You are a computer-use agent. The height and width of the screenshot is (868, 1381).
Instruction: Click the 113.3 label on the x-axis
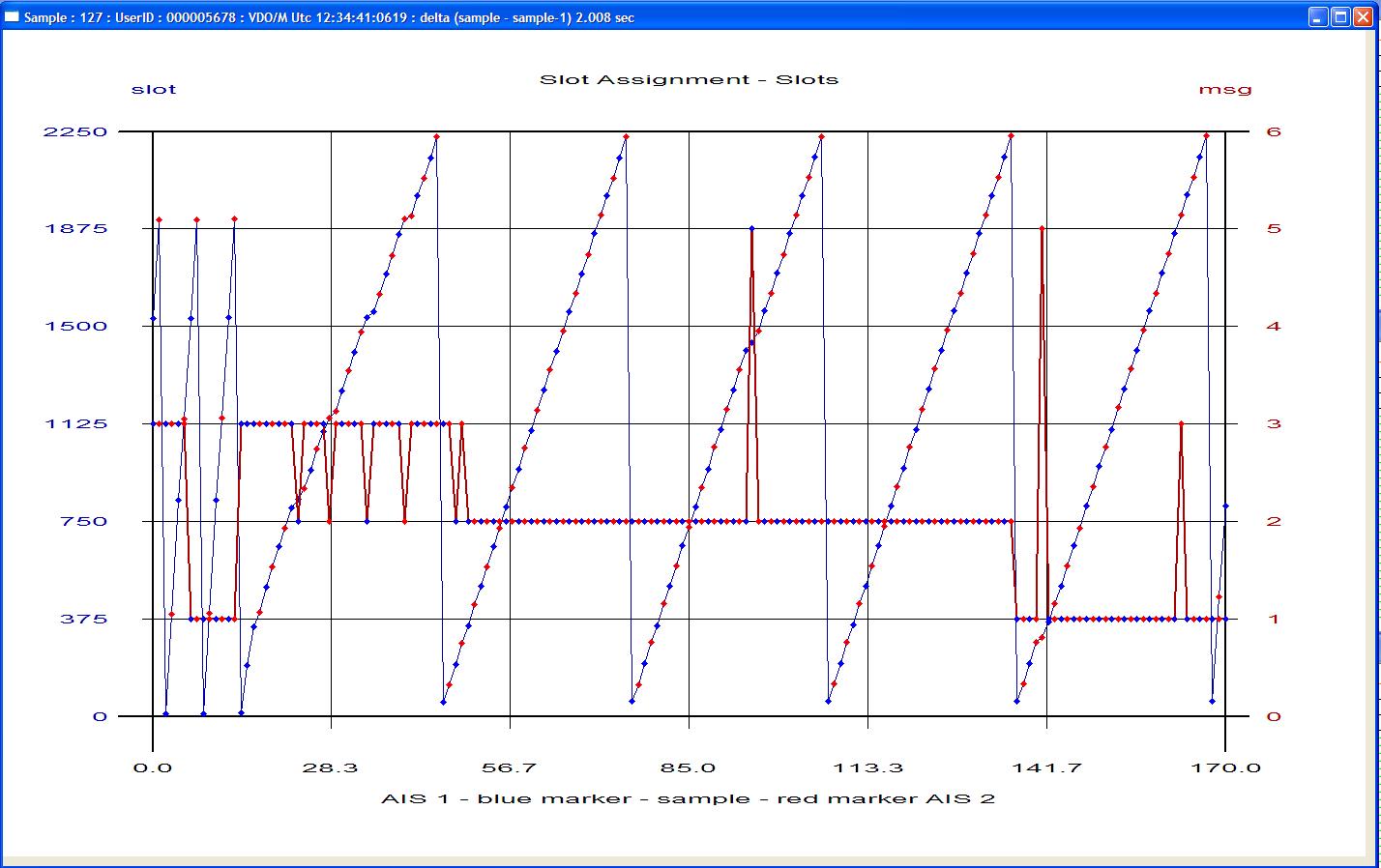pyautogui.click(x=867, y=768)
